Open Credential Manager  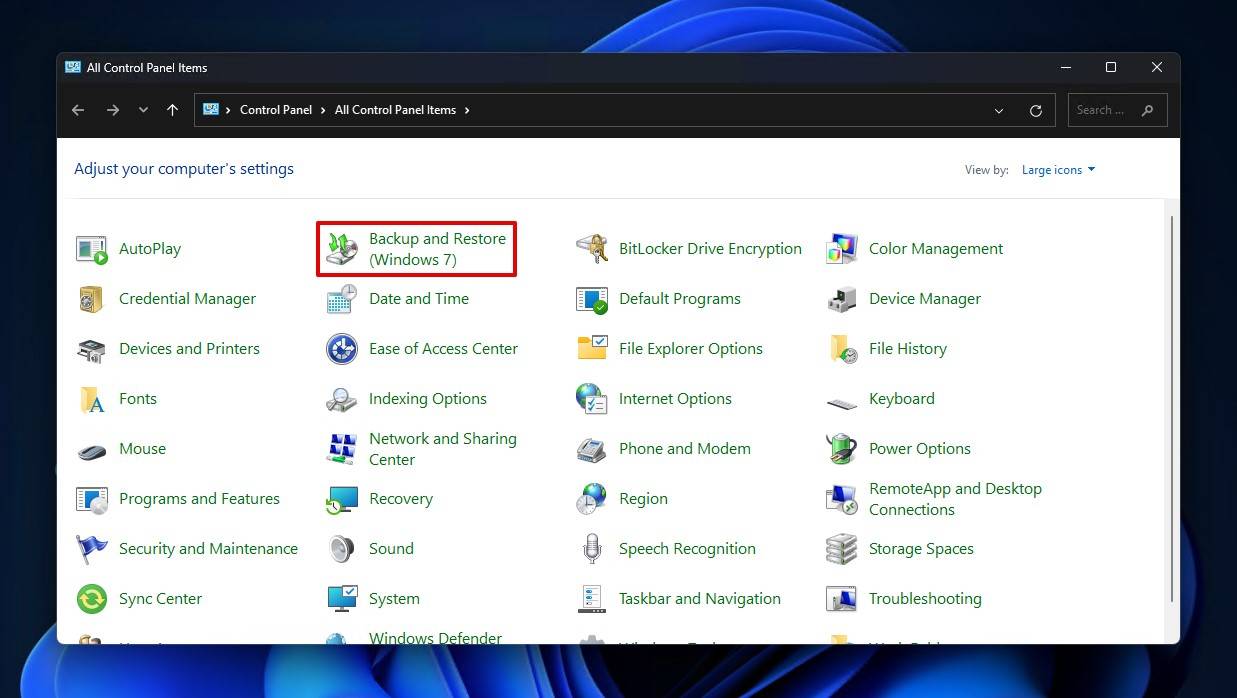coord(187,298)
